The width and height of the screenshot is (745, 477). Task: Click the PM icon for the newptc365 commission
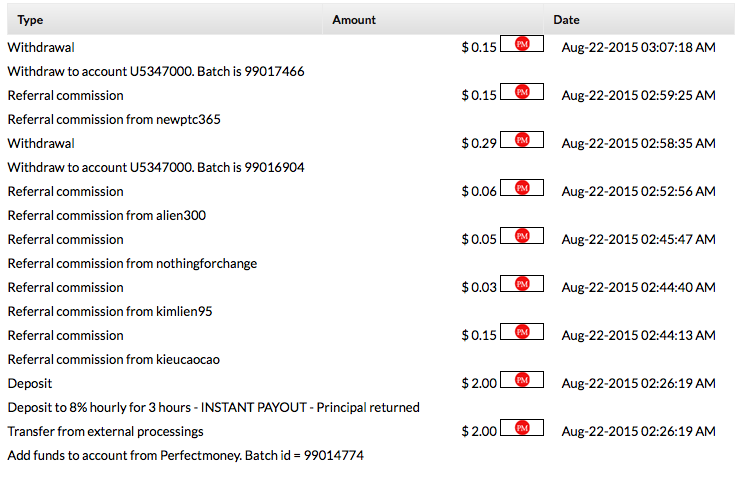pyautogui.click(x=521, y=92)
